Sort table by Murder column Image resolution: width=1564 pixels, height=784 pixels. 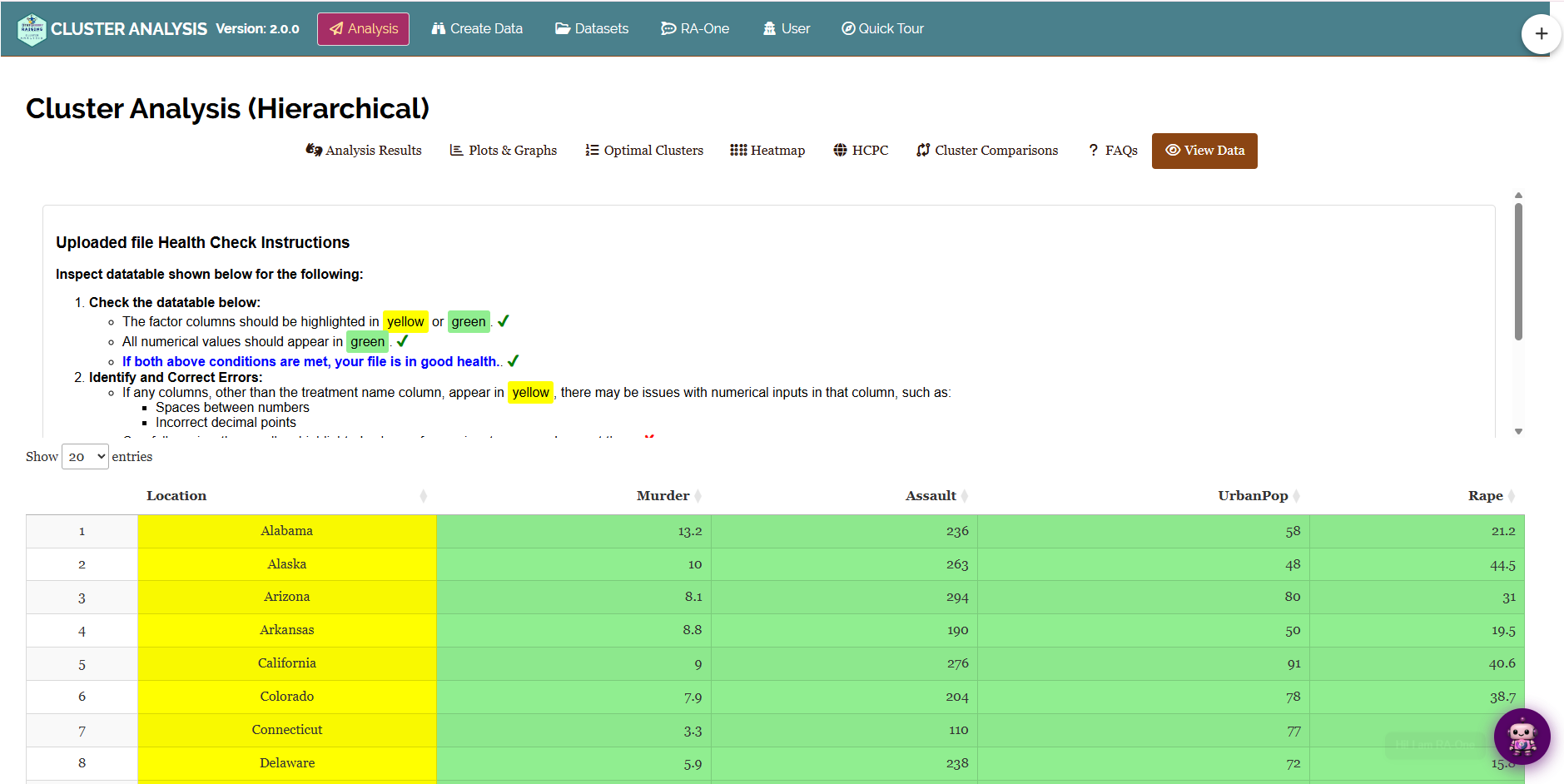click(573, 496)
